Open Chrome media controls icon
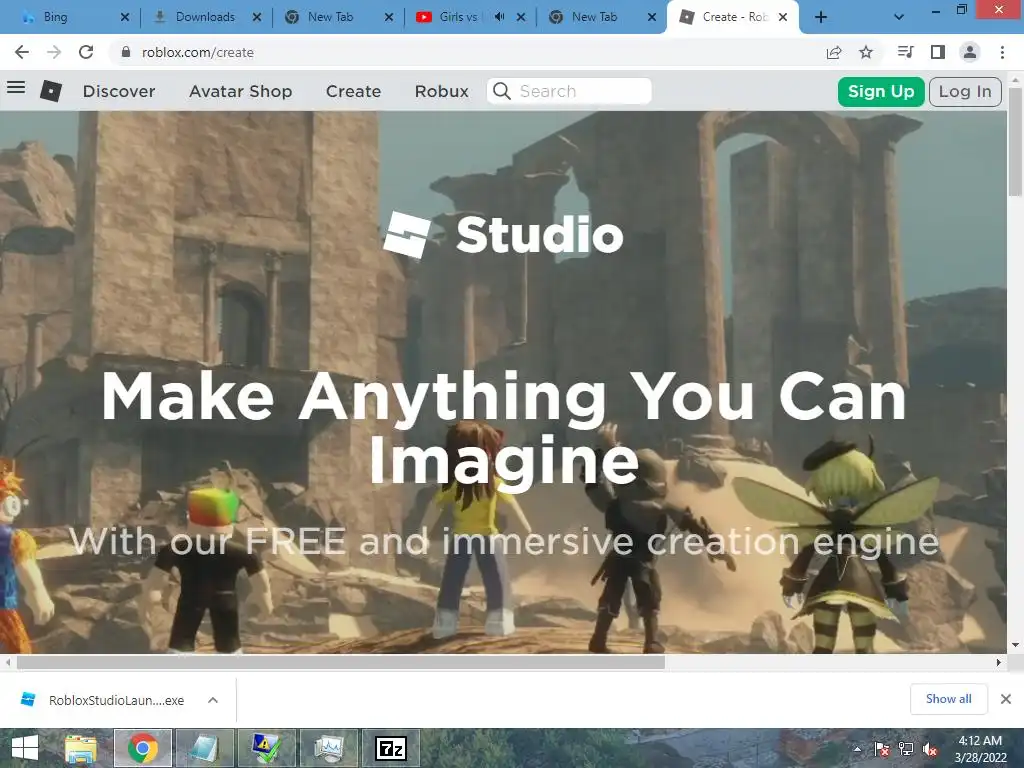 click(905, 52)
